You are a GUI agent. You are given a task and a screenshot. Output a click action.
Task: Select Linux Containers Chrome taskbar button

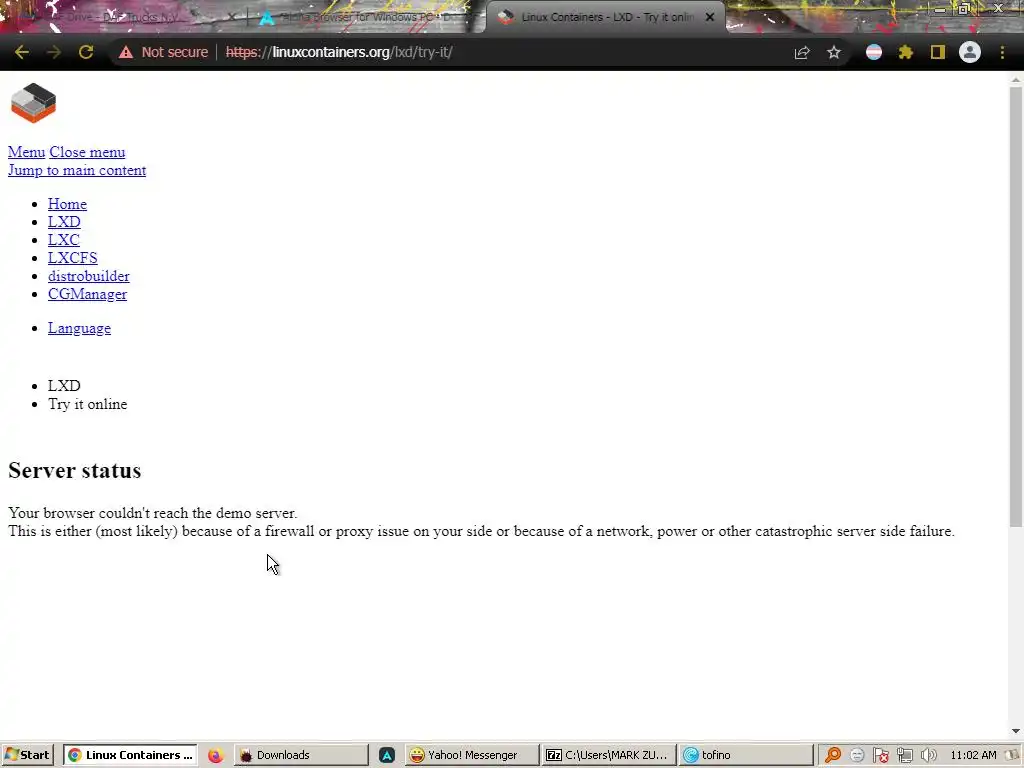coord(130,755)
